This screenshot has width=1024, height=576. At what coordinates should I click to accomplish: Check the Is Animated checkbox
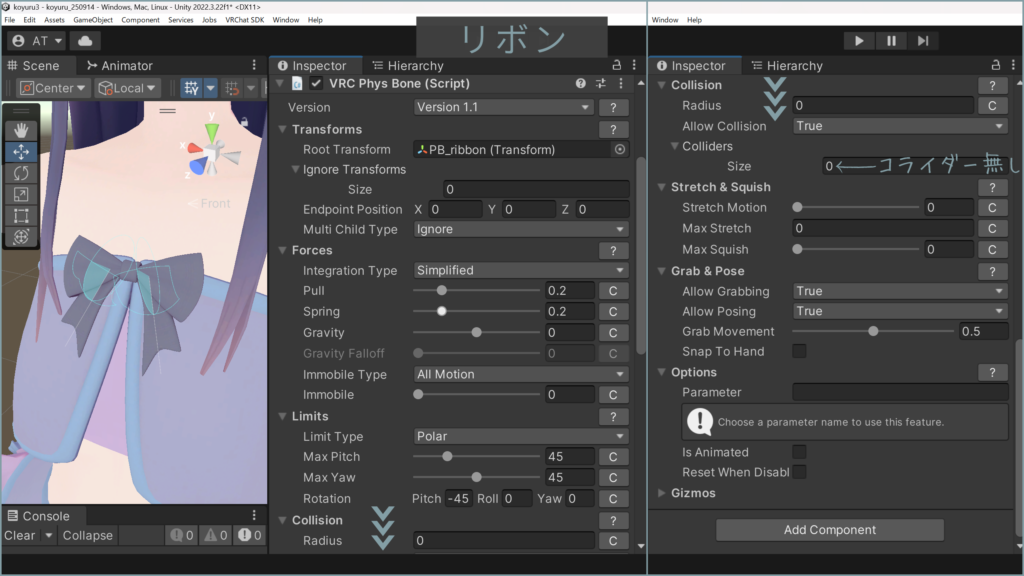pyautogui.click(x=799, y=452)
